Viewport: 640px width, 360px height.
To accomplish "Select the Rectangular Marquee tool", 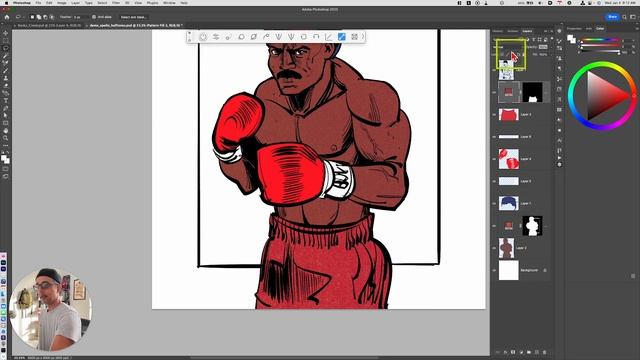I will [5, 40].
